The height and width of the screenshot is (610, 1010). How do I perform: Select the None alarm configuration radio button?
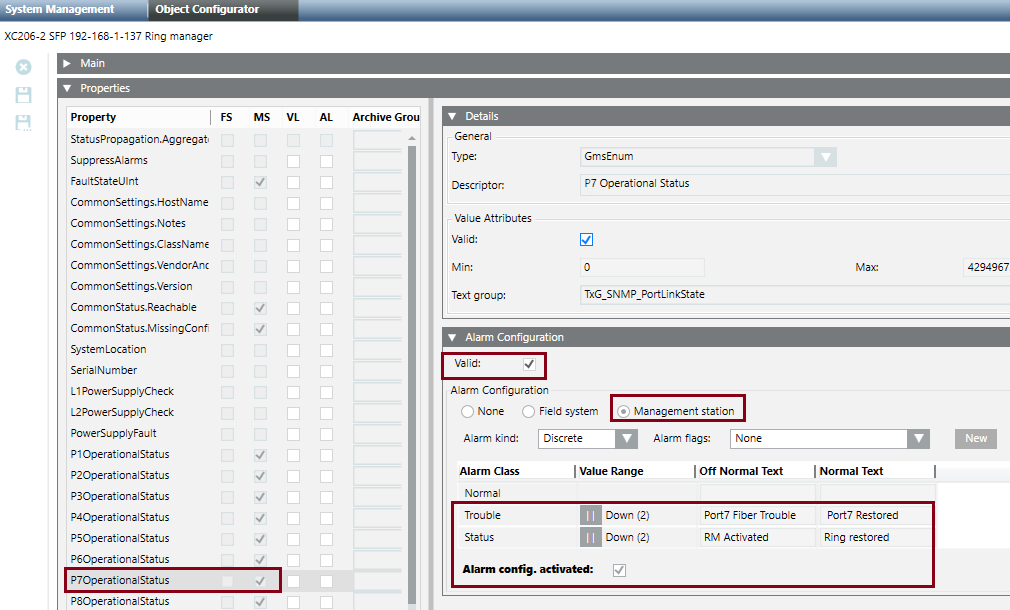pyautogui.click(x=466, y=409)
